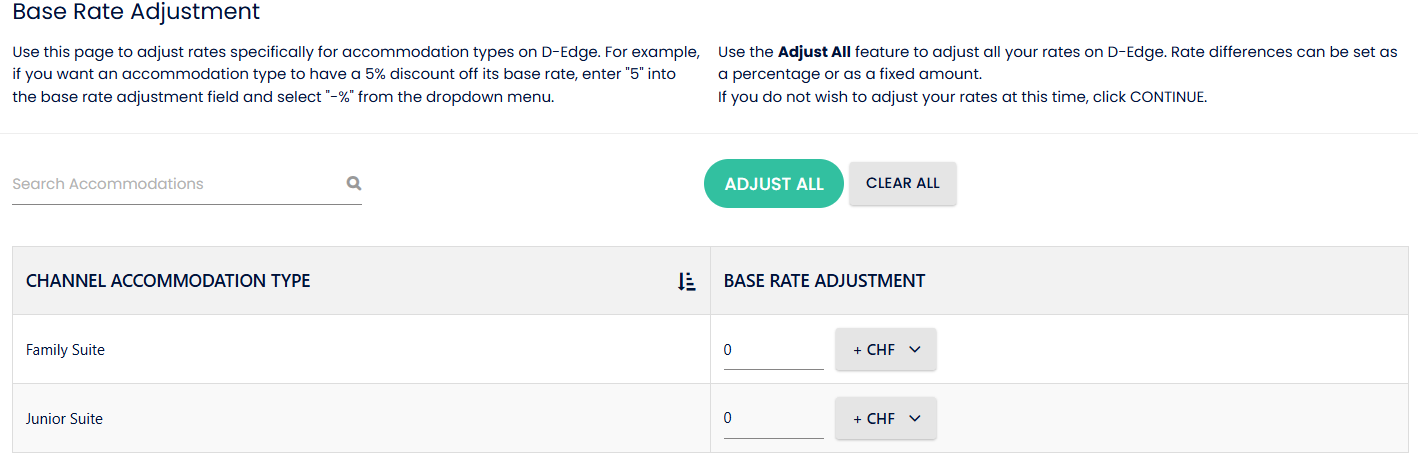Click the Base Rate Adjustment column header
The image size is (1418, 453).
[824, 281]
